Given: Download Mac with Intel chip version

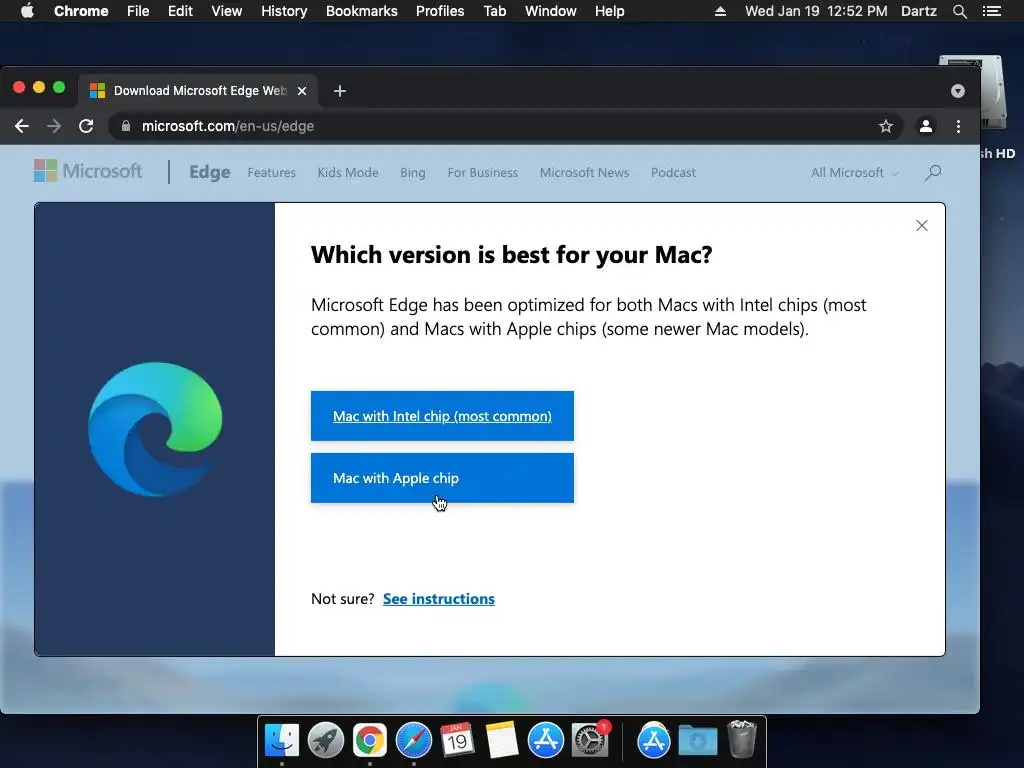Looking at the screenshot, I should point(442,416).
